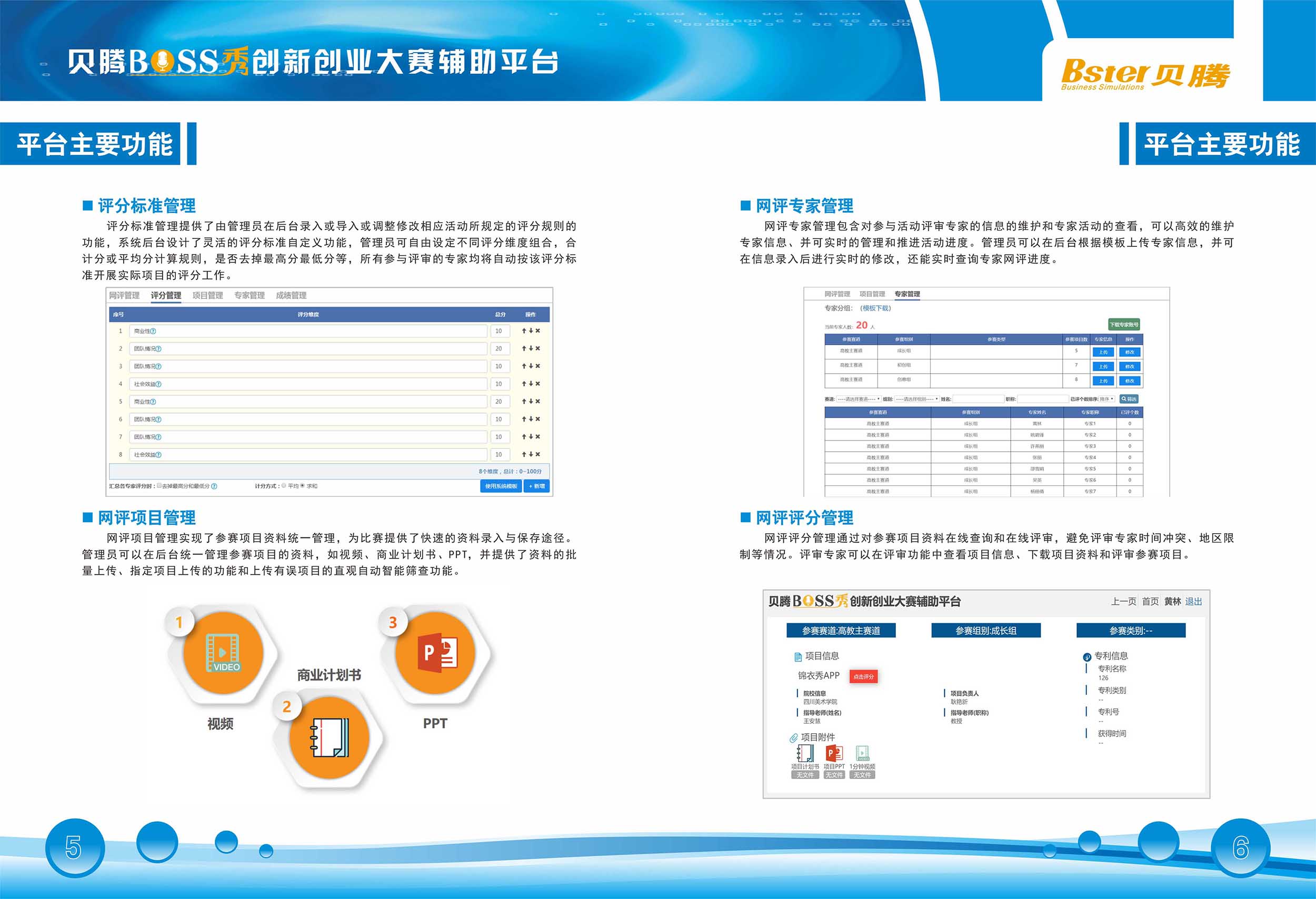Click expert name cell in 专家1 row
This screenshot has height=899, width=1316.
[x=1037, y=424]
